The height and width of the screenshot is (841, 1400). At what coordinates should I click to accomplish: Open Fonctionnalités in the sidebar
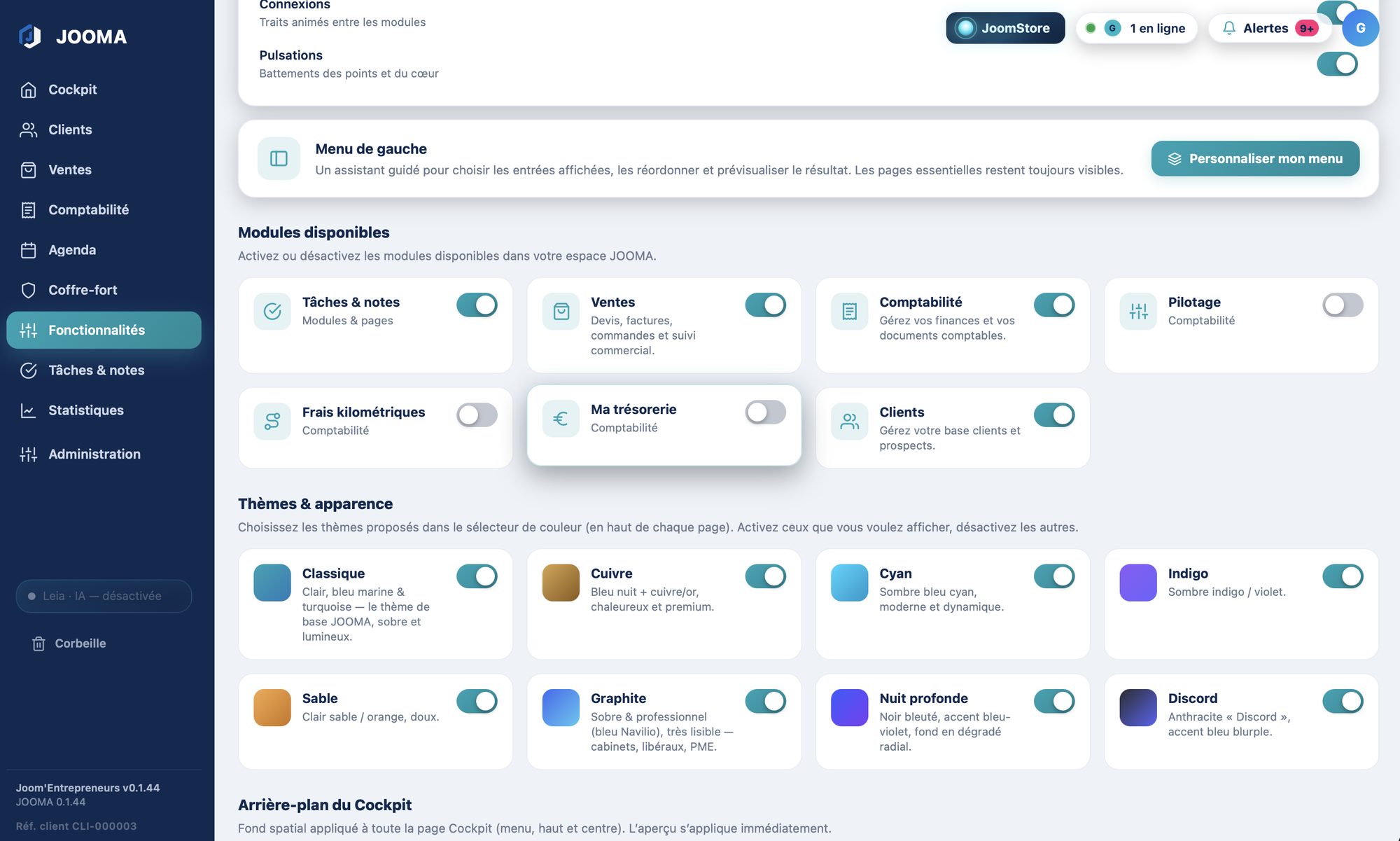pyautogui.click(x=104, y=330)
